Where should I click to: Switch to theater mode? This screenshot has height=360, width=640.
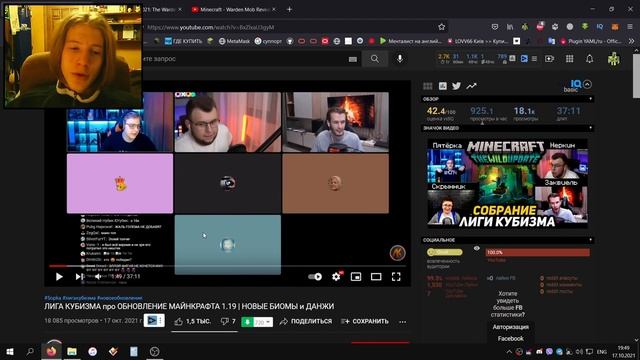(x=376, y=277)
